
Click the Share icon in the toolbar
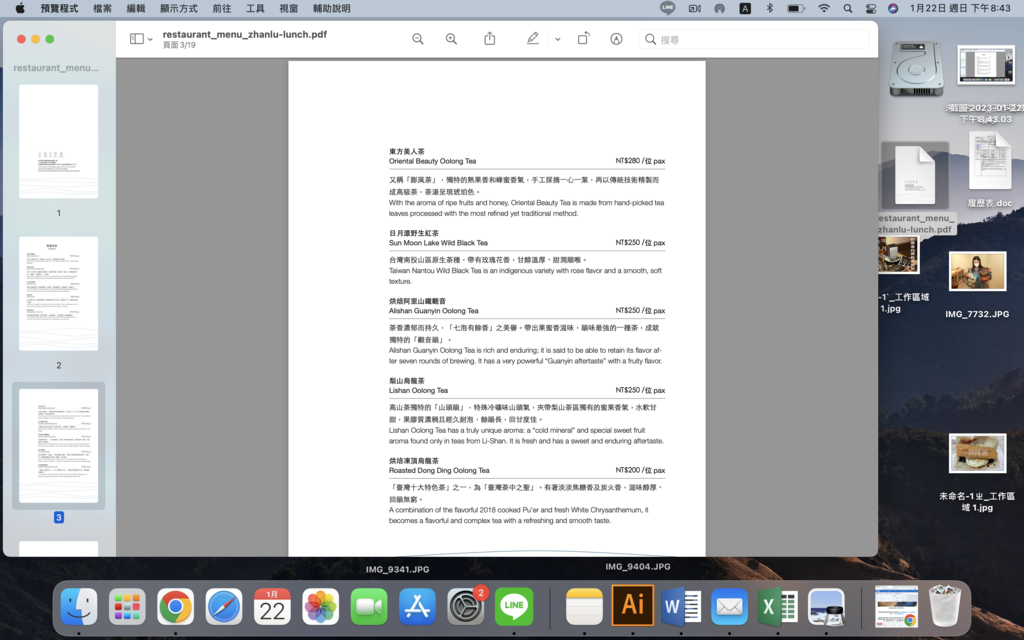(x=490, y=39)
